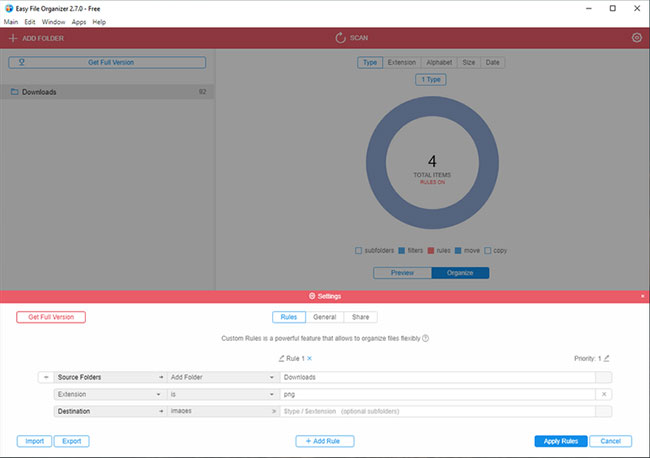Toggle the subfolders checkbox
Screen dimensions: 650x458
(359, 250)
